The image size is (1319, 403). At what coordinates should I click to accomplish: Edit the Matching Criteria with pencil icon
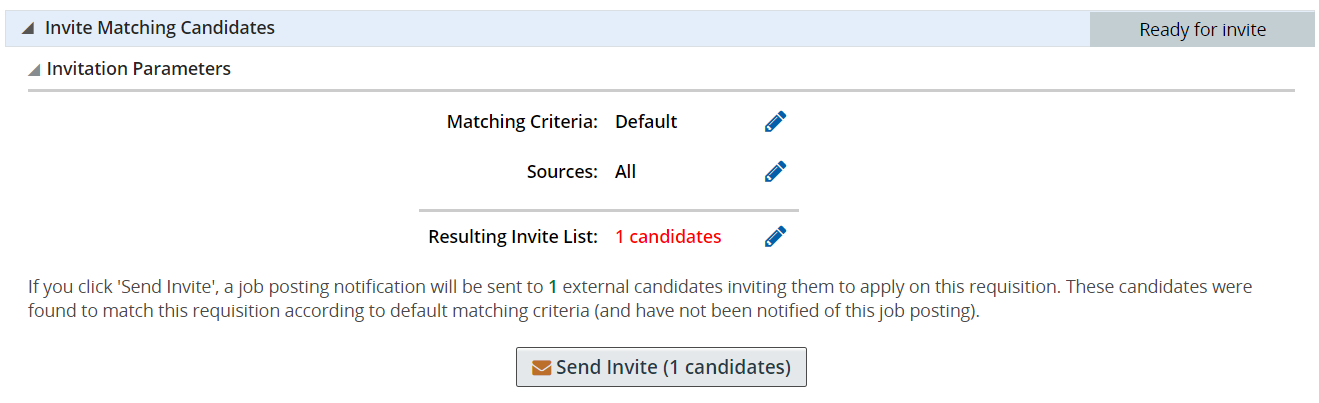(x=775, y=122)
